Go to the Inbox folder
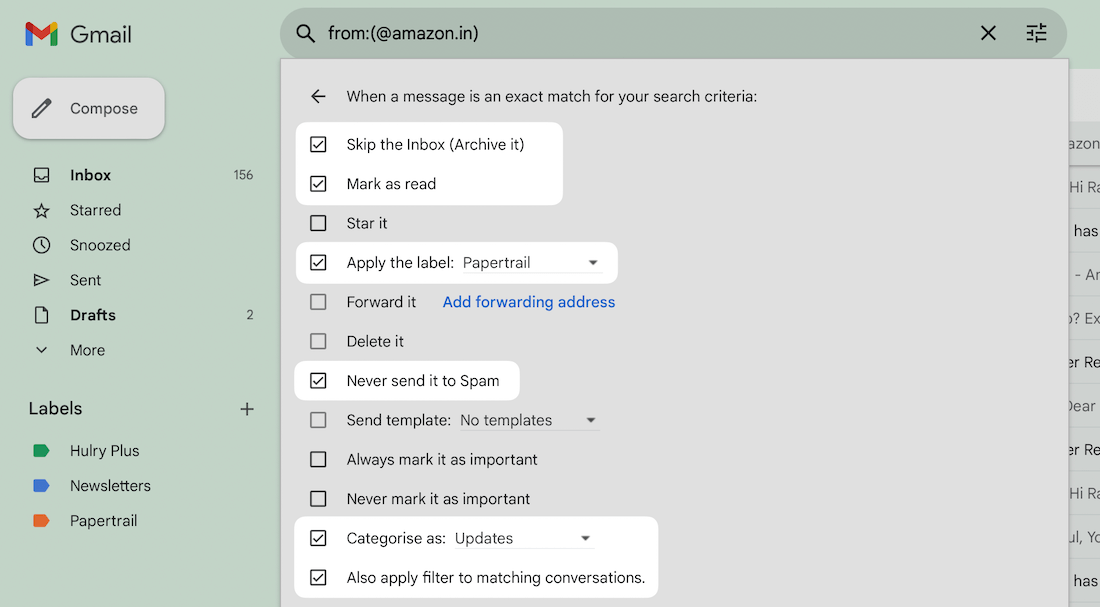This screenshot has height=607, width=1100. tap(90, 175)
